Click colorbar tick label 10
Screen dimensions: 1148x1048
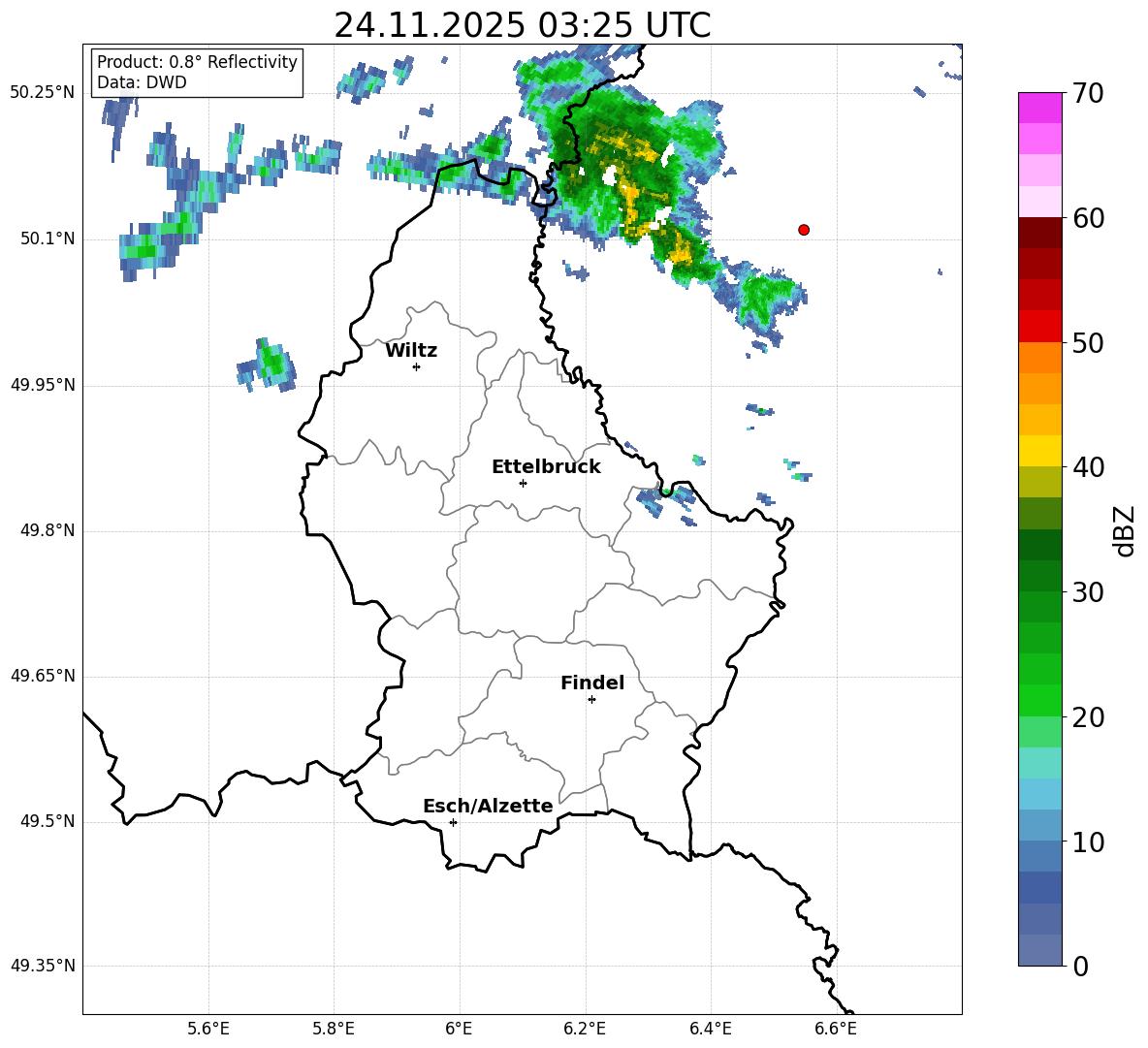pos(1088,842)
